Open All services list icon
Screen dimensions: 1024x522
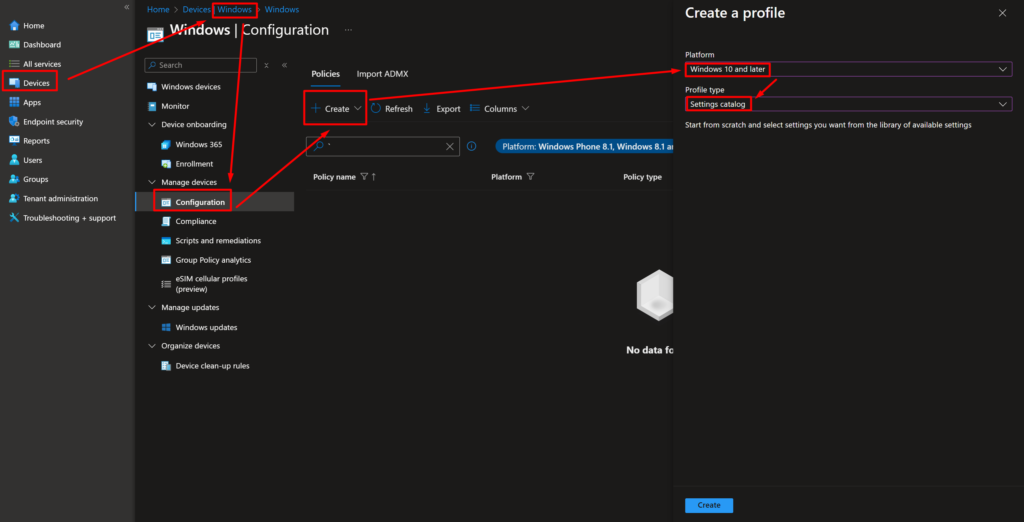14,64
